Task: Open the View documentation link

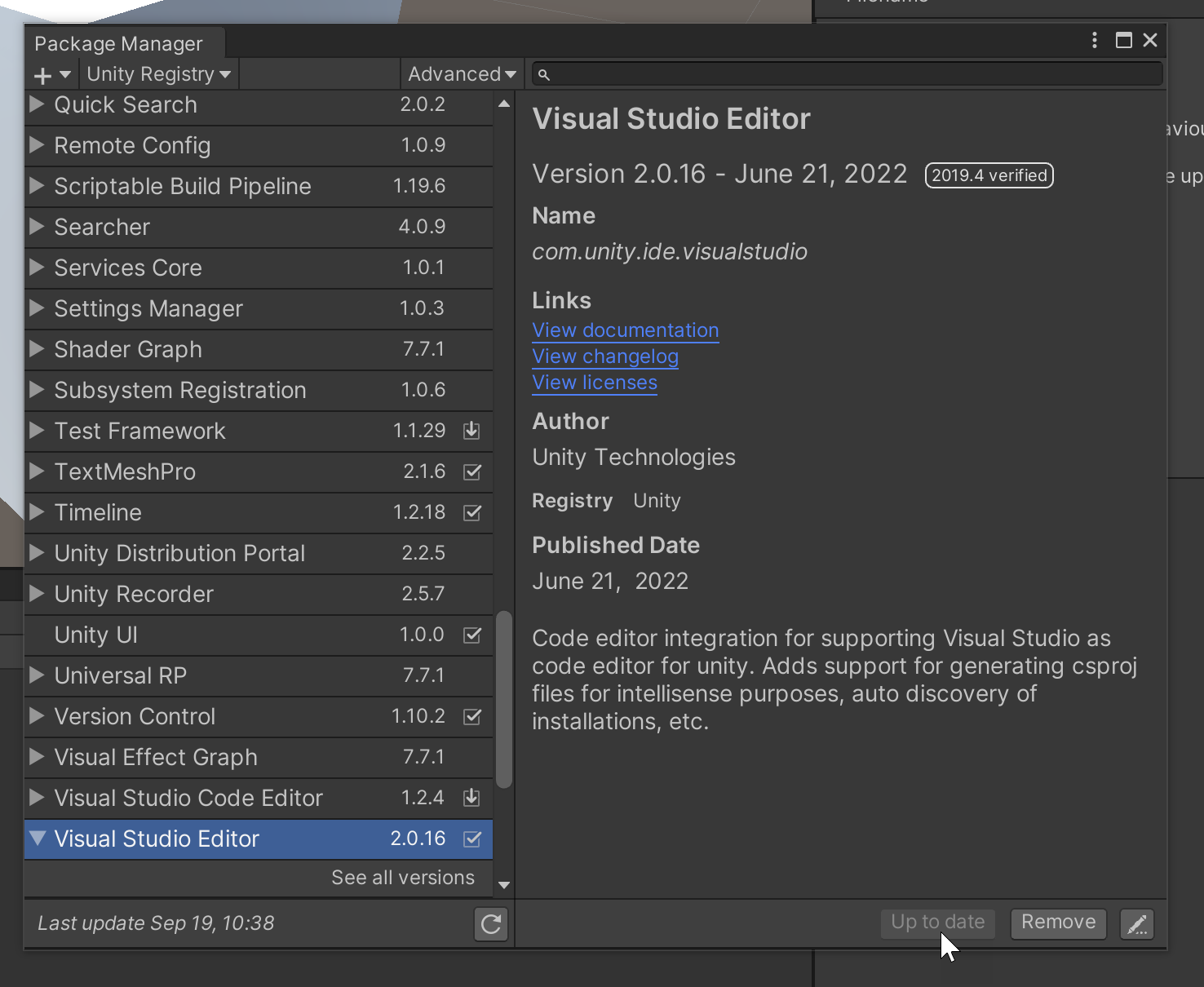Action: point(626,330)
